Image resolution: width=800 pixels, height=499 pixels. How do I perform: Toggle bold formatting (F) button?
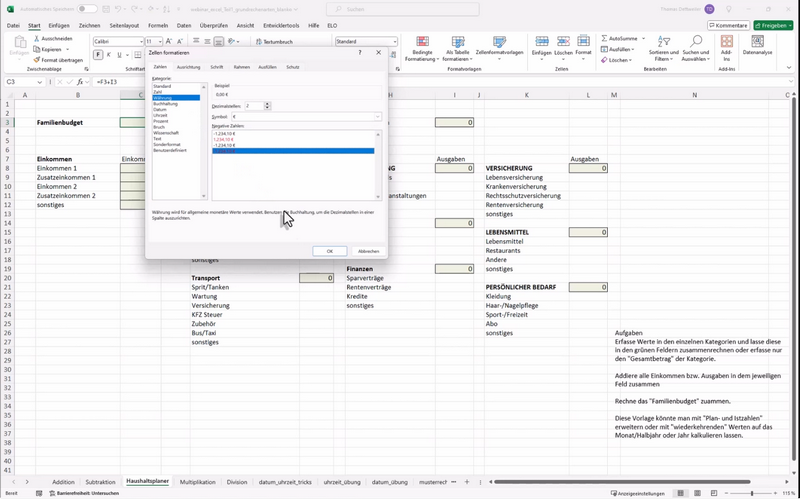(98, 55)
